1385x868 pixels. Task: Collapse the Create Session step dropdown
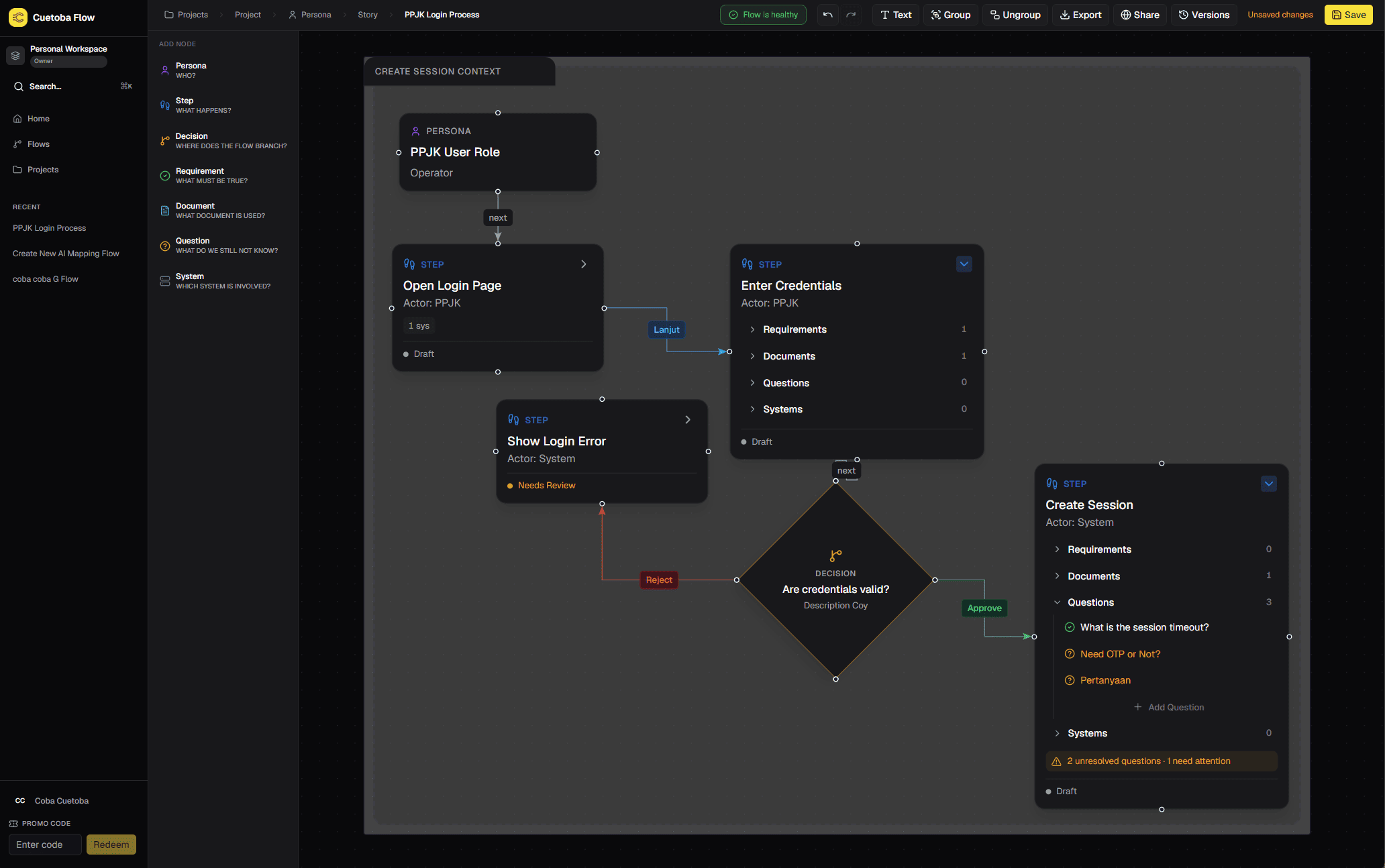point(1269,484)
